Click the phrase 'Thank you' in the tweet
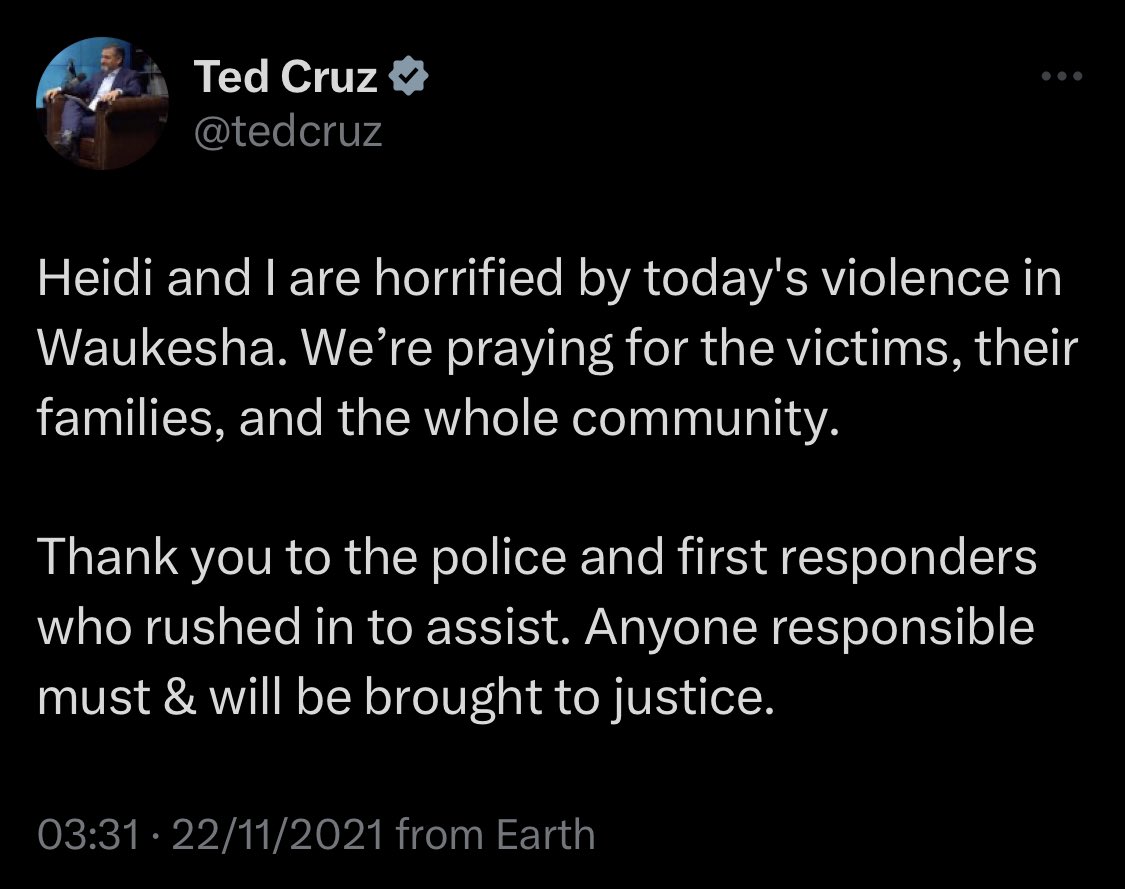1125x889 pixels. [x=154, y=558]
